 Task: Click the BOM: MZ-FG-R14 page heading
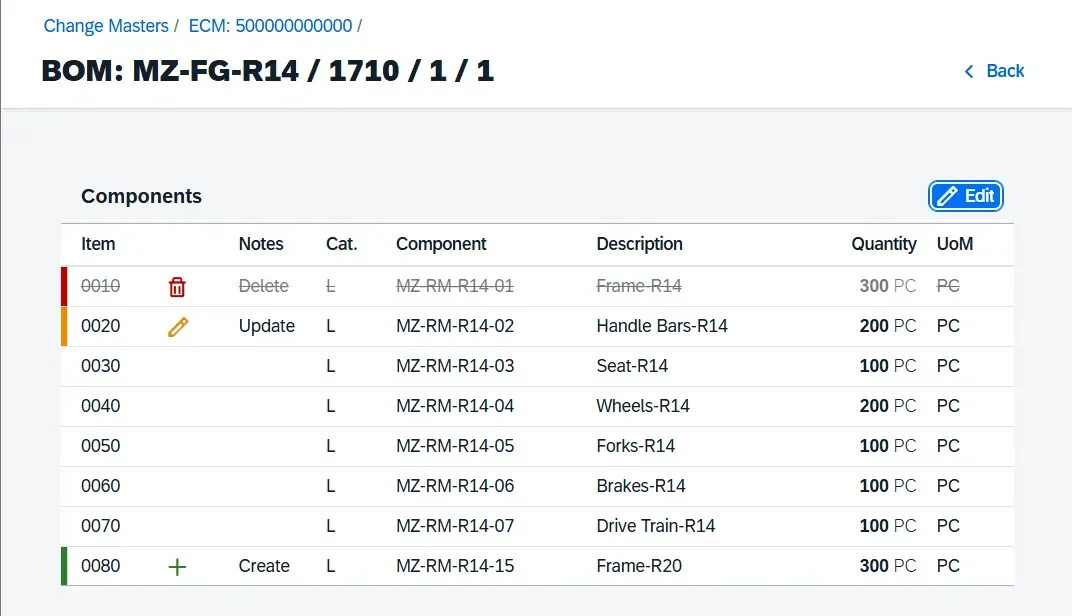point(265,71)
